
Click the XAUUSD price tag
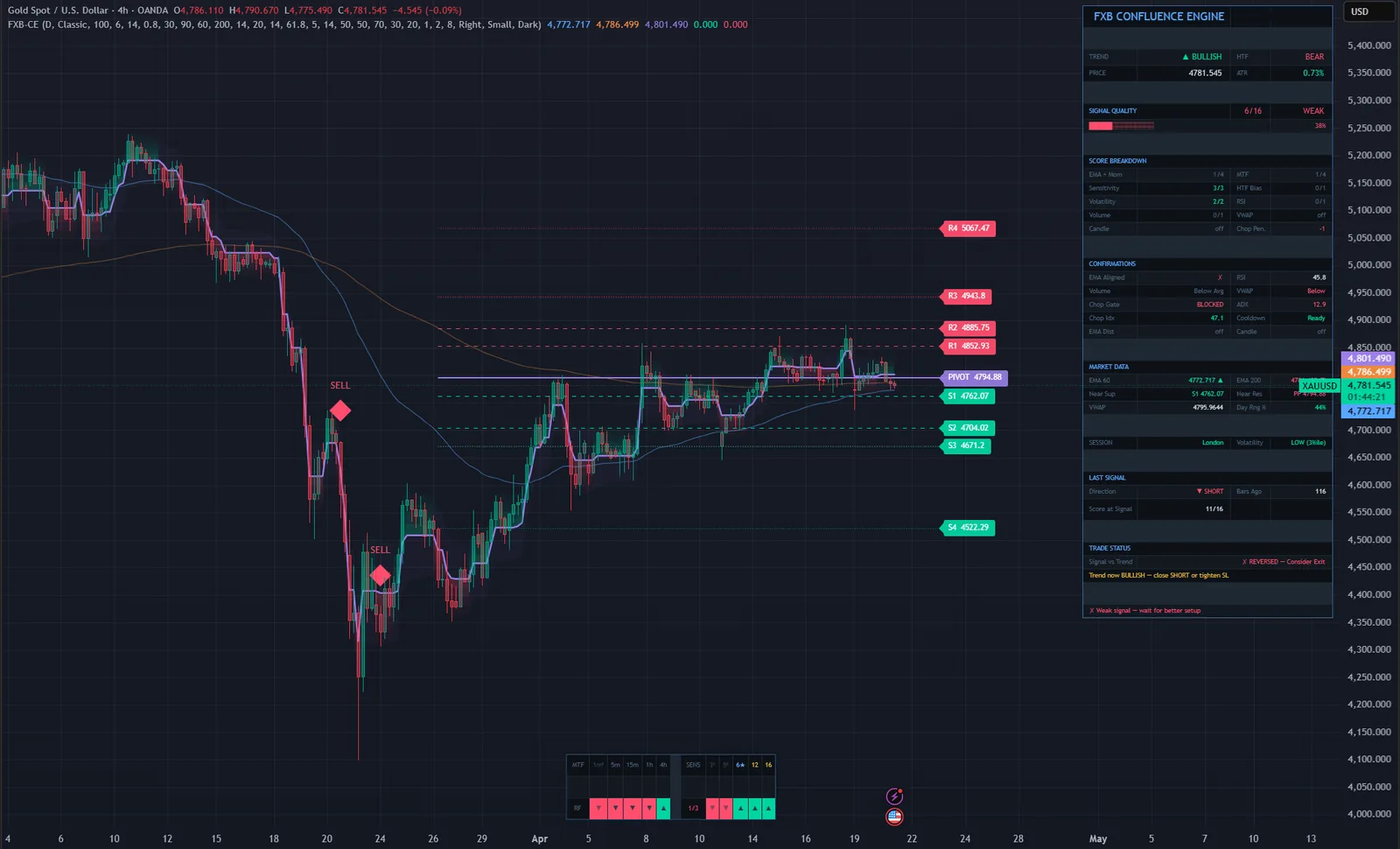coord(1319,386)
